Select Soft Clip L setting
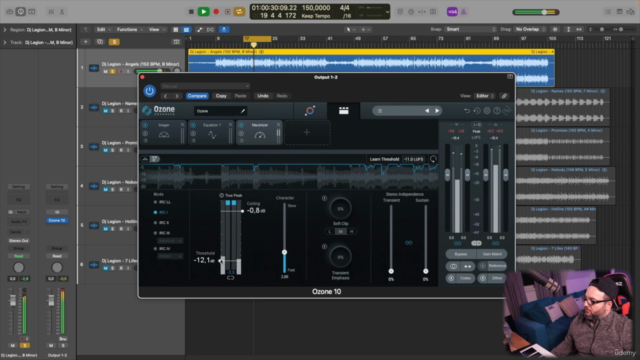The width and height of the screenshot is (640, 360). coord(330,231)
